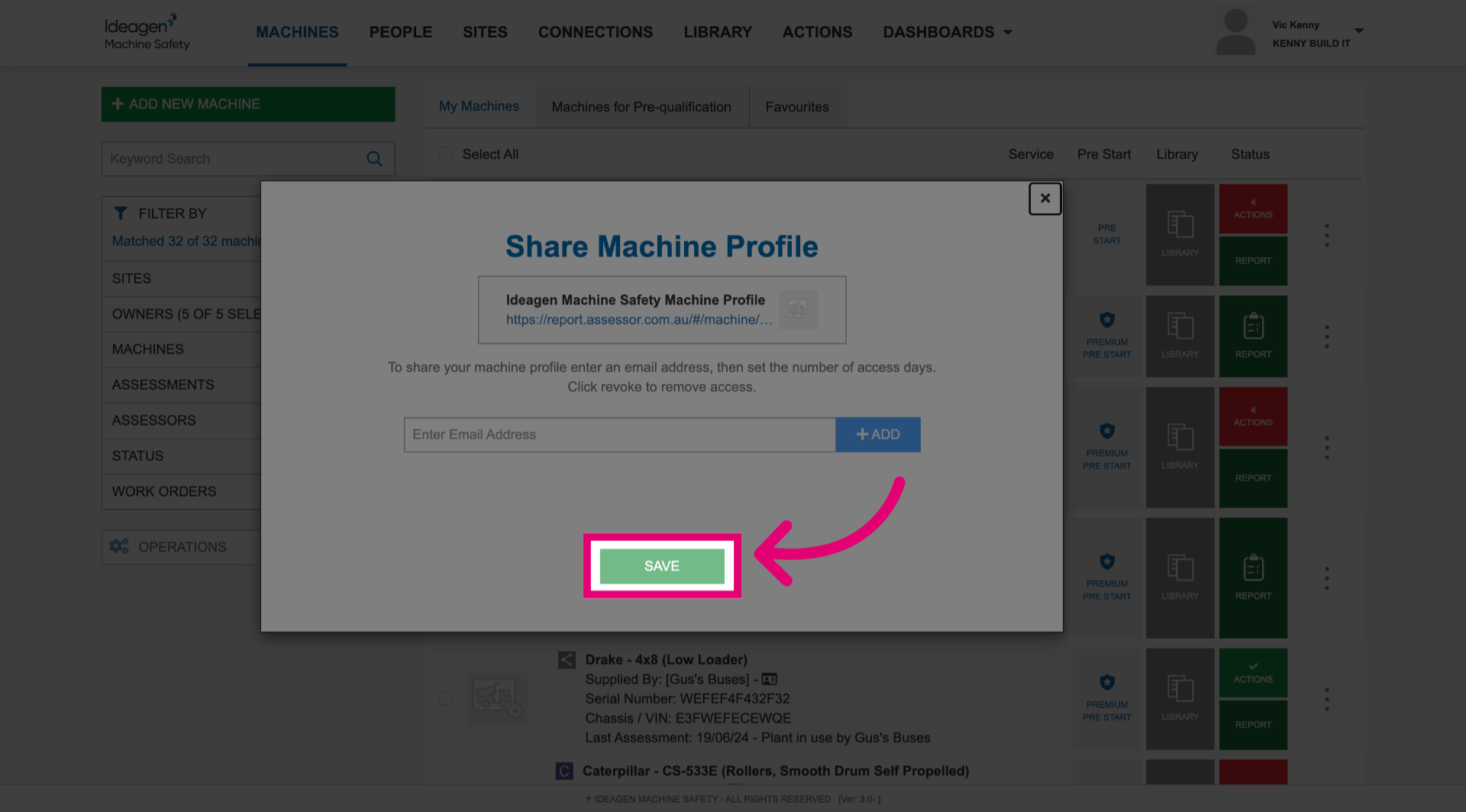Open Premium Pre Start for the Drake row
This screenshot has width=1466, height=812.
[x=1107, y=698]
